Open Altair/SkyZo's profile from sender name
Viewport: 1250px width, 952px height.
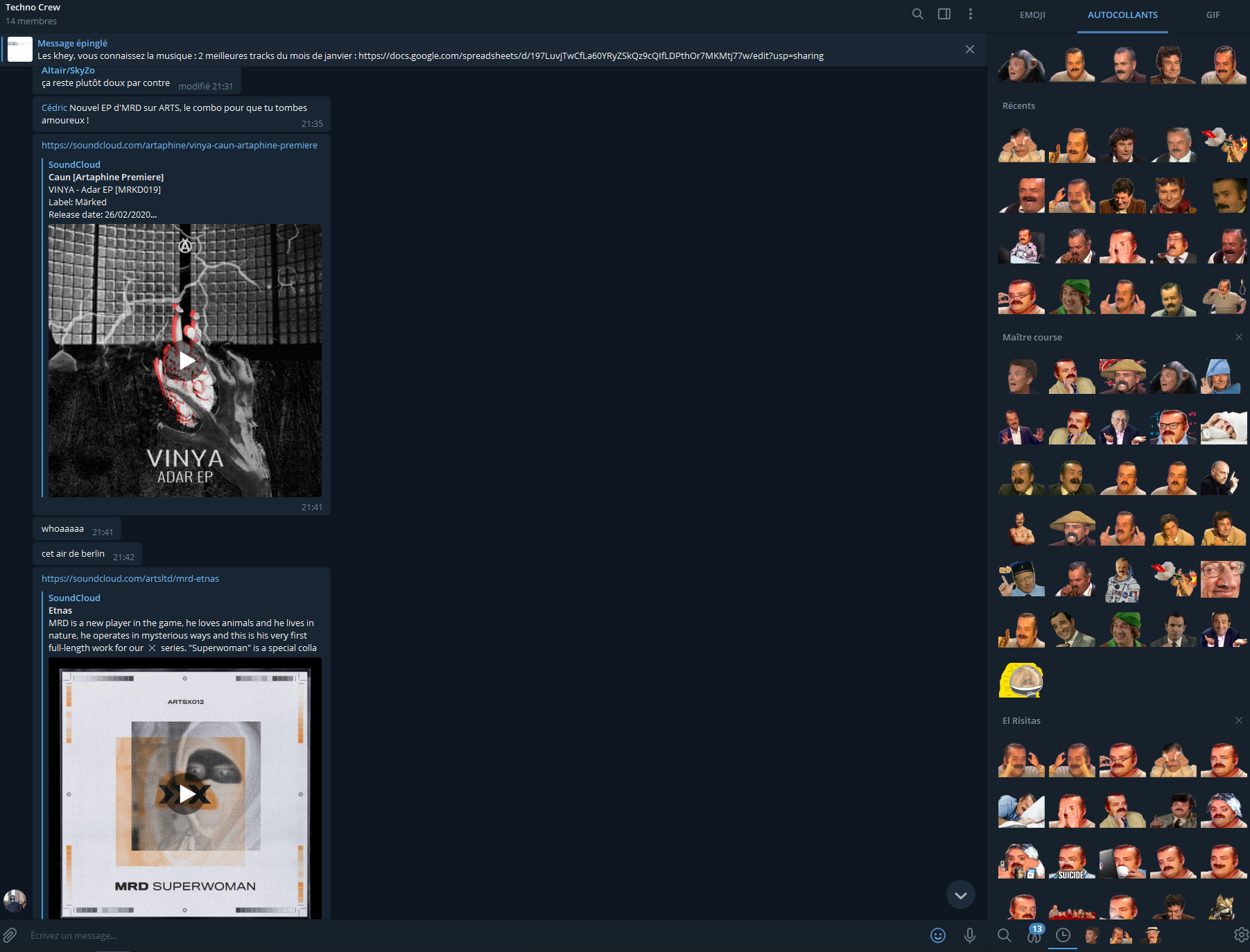click(x=68, y=70)
